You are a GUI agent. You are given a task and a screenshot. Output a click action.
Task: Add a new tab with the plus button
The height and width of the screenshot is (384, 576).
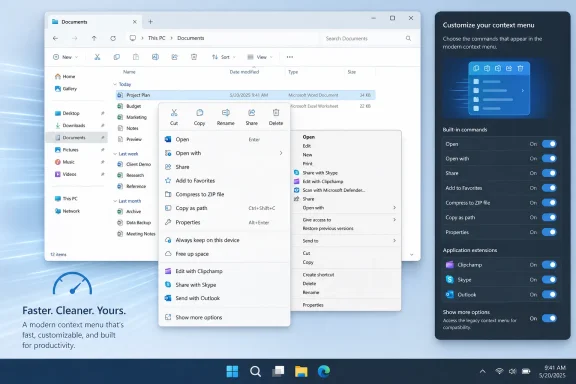[x=150, y=22]
